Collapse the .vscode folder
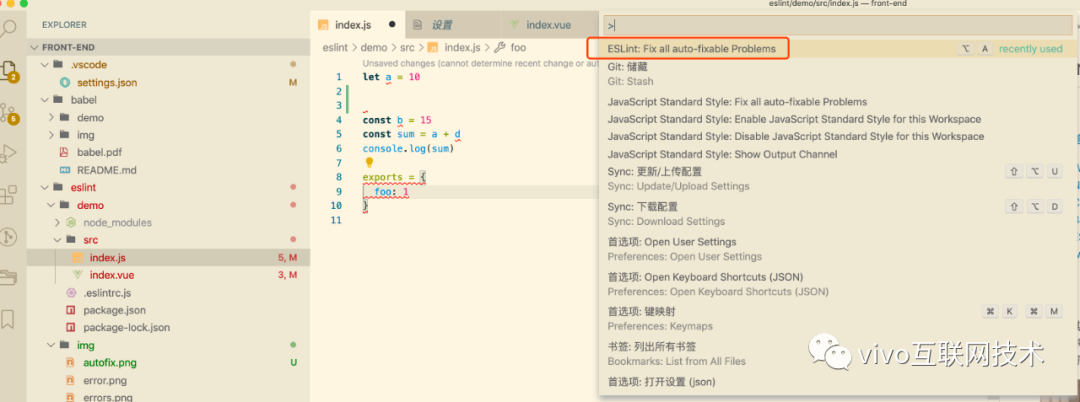This screenshot has height=402, width=1080. coord(45,65)
